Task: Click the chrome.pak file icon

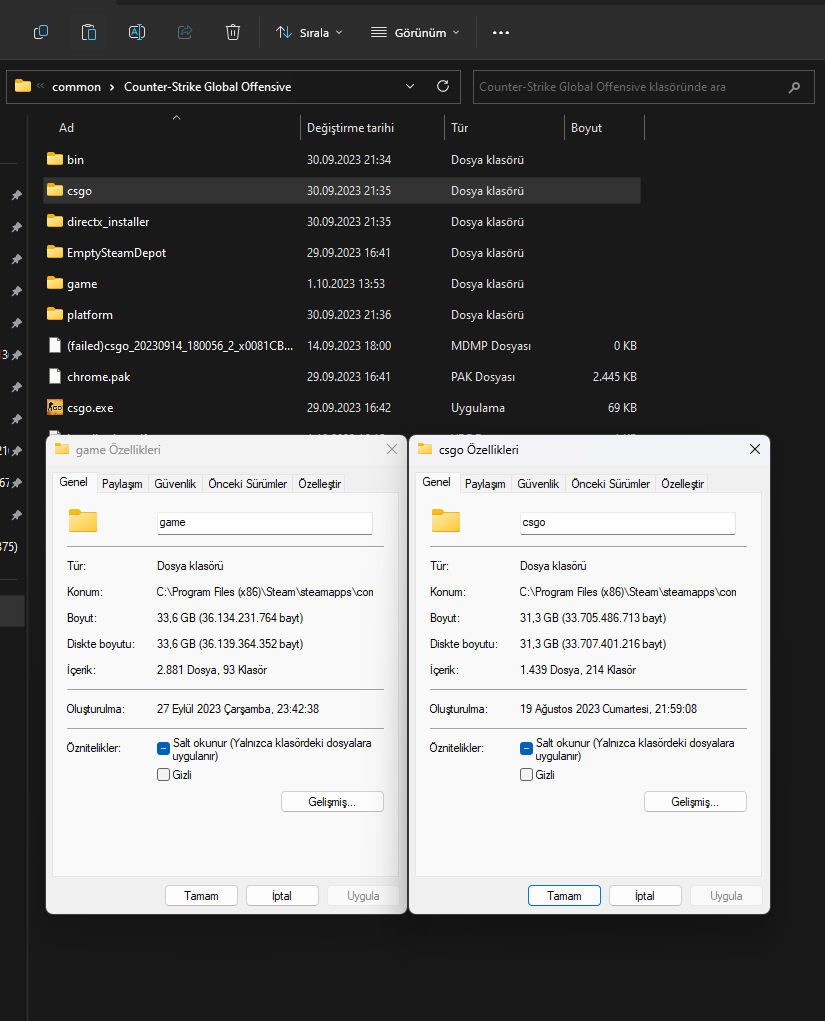Action: tap(55, 376)
